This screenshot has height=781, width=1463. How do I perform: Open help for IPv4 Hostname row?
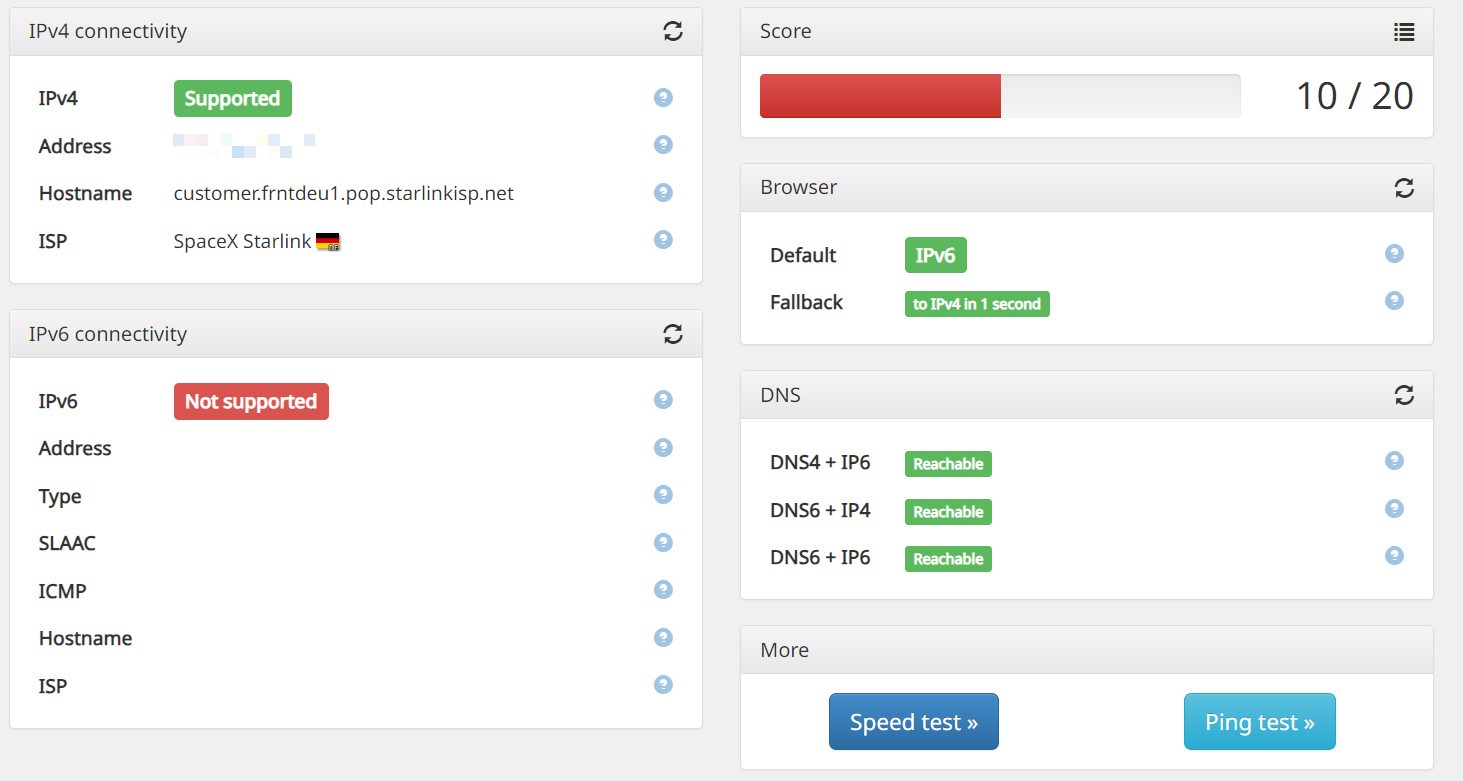pos(663,192)
